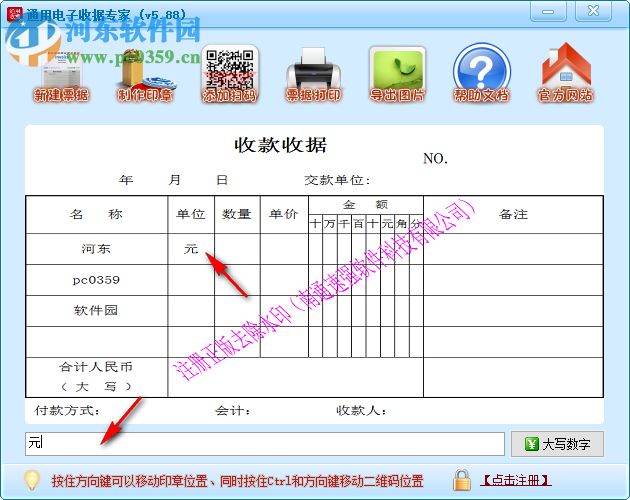Click the 添加扫码 QR code icon

(x=229, y=74)
